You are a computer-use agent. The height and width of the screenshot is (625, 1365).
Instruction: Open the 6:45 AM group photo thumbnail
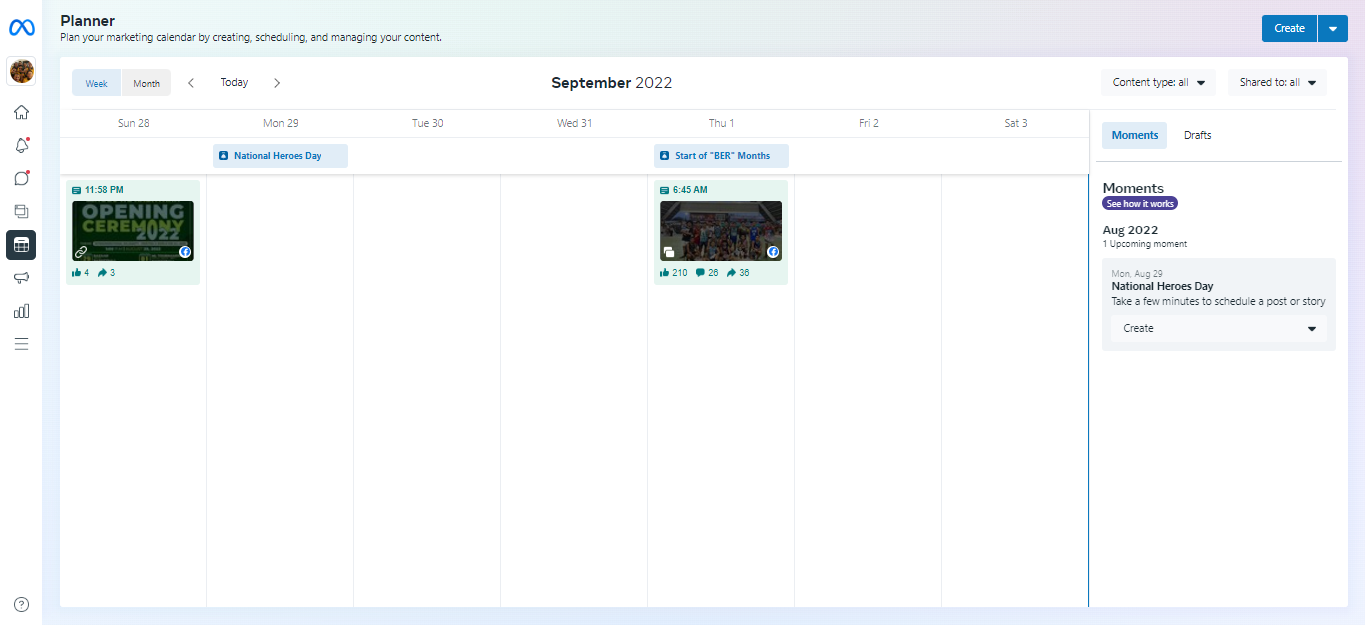[721, 231]
